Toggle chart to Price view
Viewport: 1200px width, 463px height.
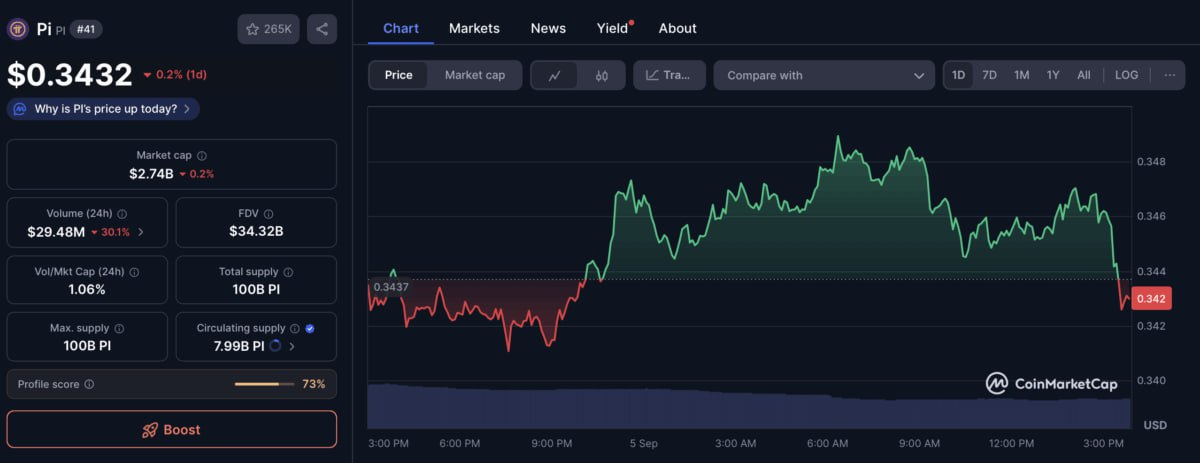point(398,75)
